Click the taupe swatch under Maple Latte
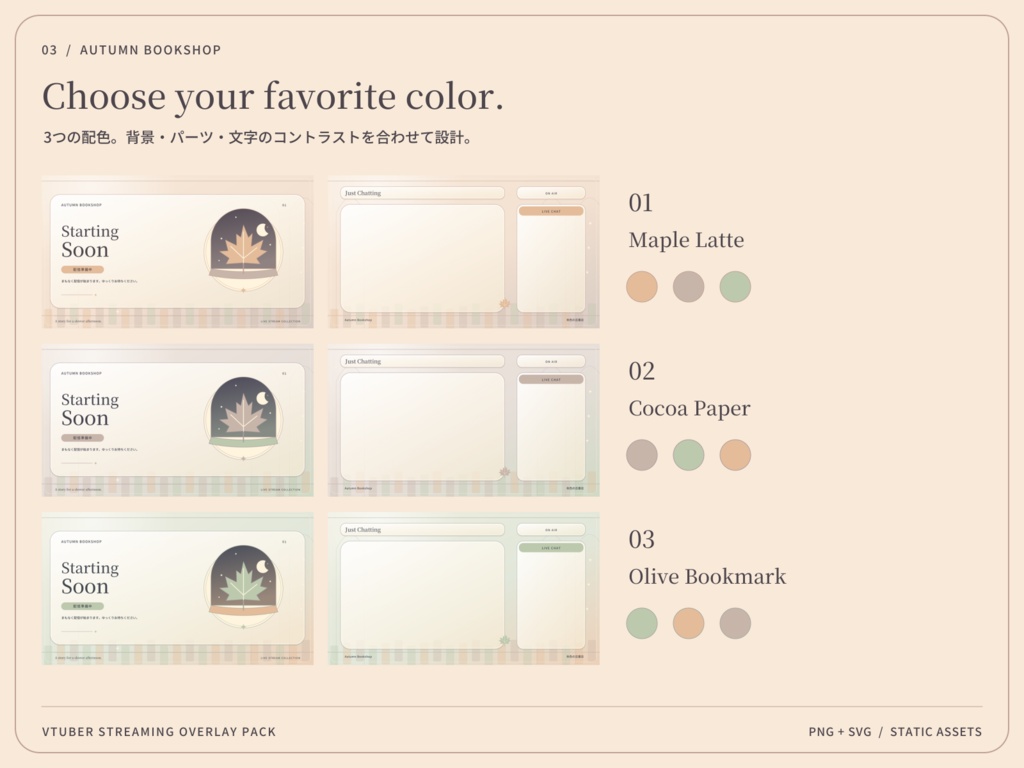The width and height of the screenshot is (1024, 768). [x=688, y=287]
